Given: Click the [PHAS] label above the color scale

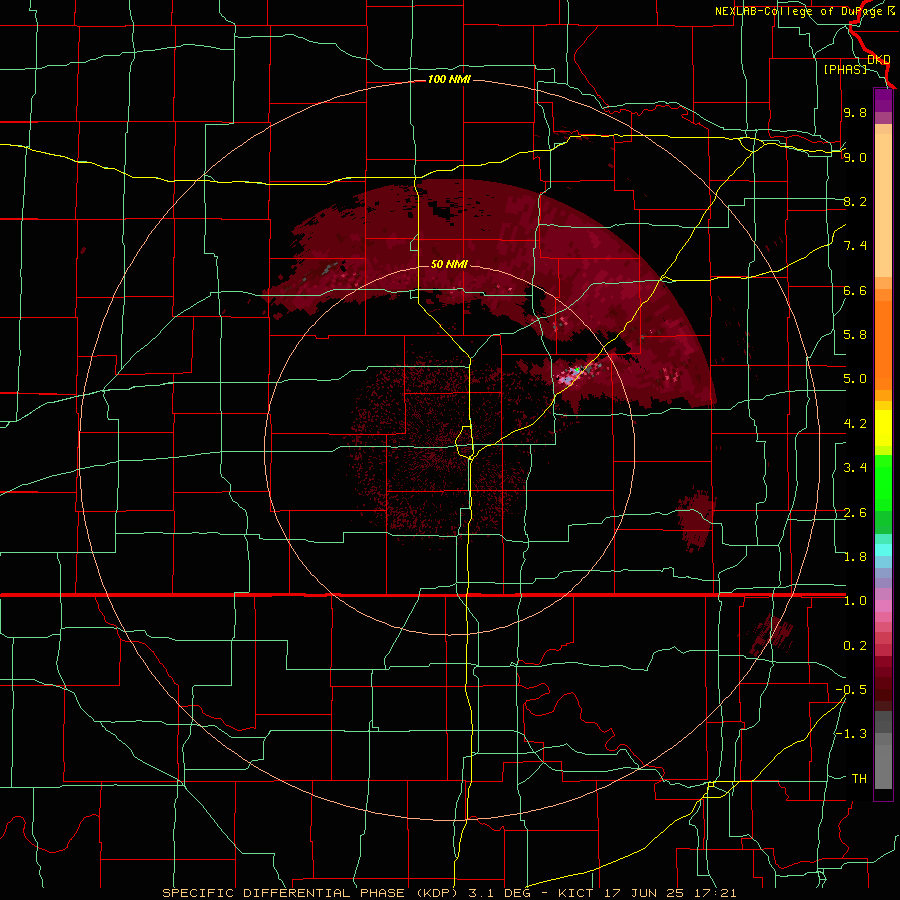Looking at the screenshot, I should [845, 69].
